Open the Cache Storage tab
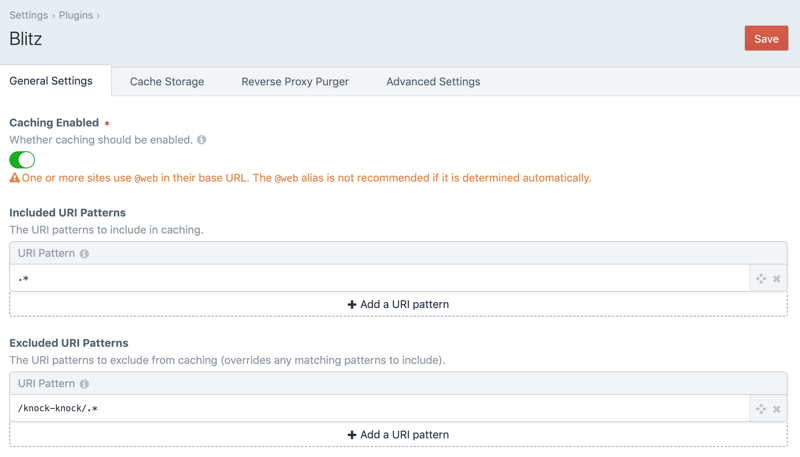The width and height of the screenshot is (800, 457). click(x=167, y=82)
